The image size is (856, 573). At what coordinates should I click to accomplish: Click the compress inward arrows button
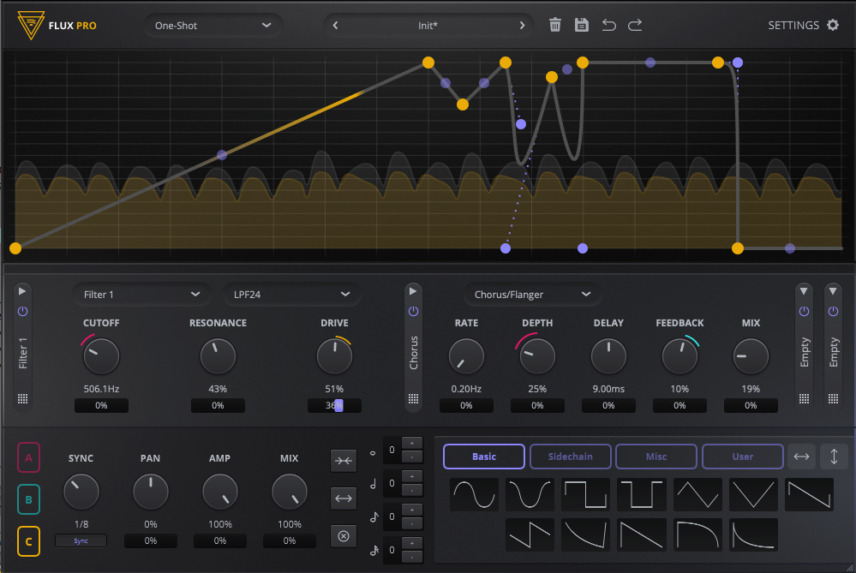click(x=343, y=461)
